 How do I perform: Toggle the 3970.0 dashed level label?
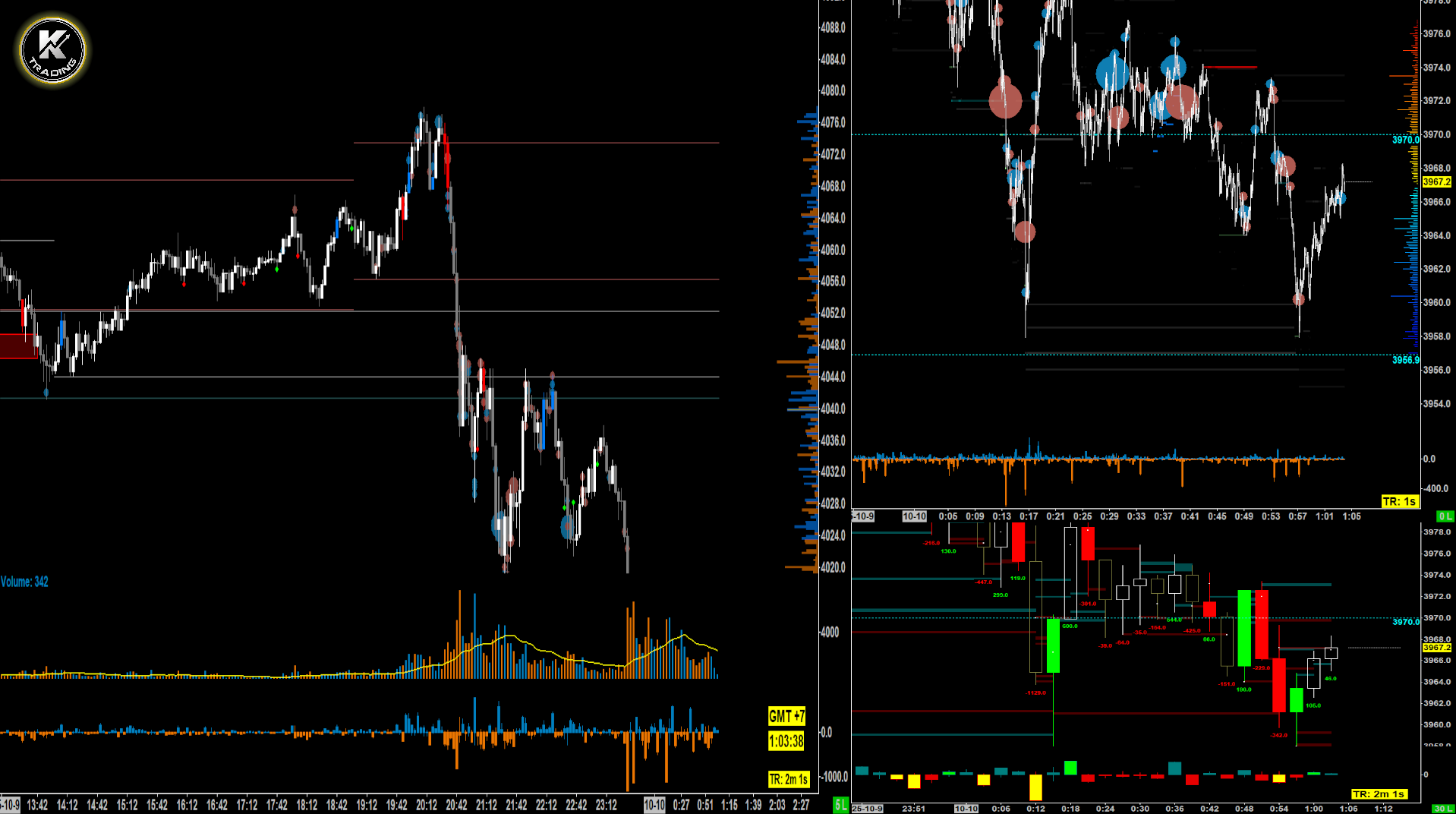(x=1404, y=140)
